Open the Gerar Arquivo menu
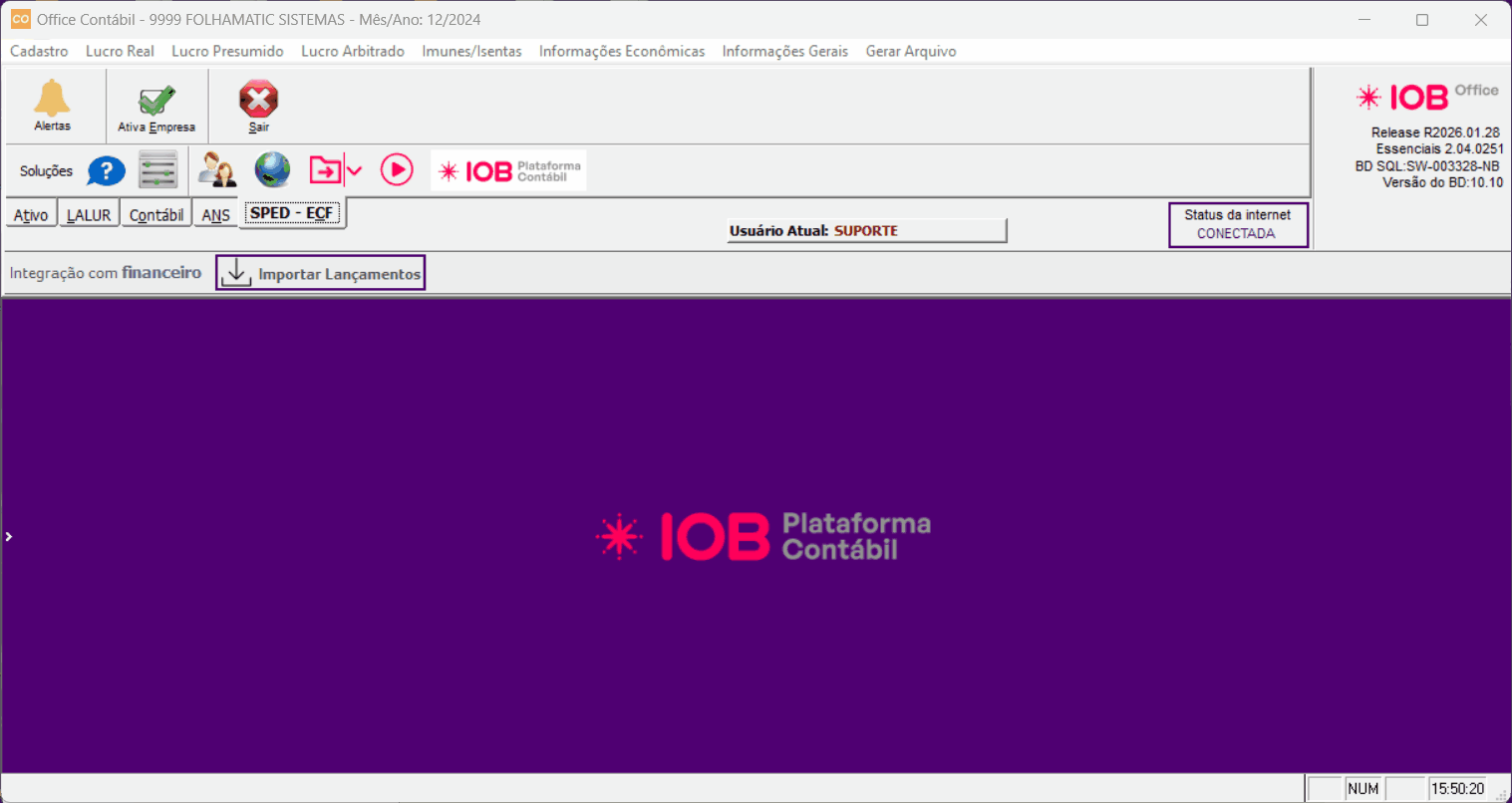Screen dimensions: 1512x803 (910, 51)
